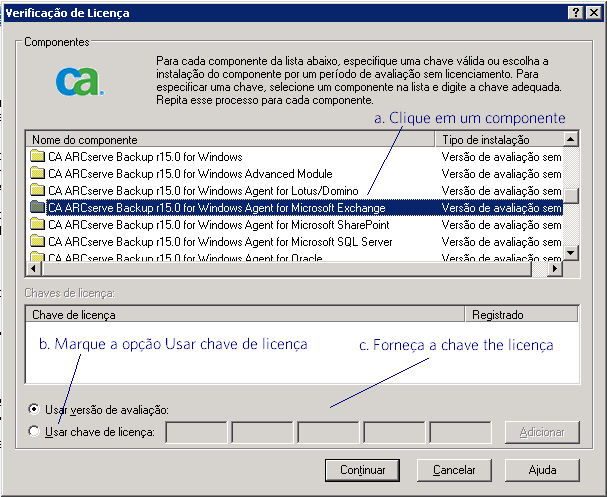Click the question mark help icon in title bar

click(x=577, y=12)
